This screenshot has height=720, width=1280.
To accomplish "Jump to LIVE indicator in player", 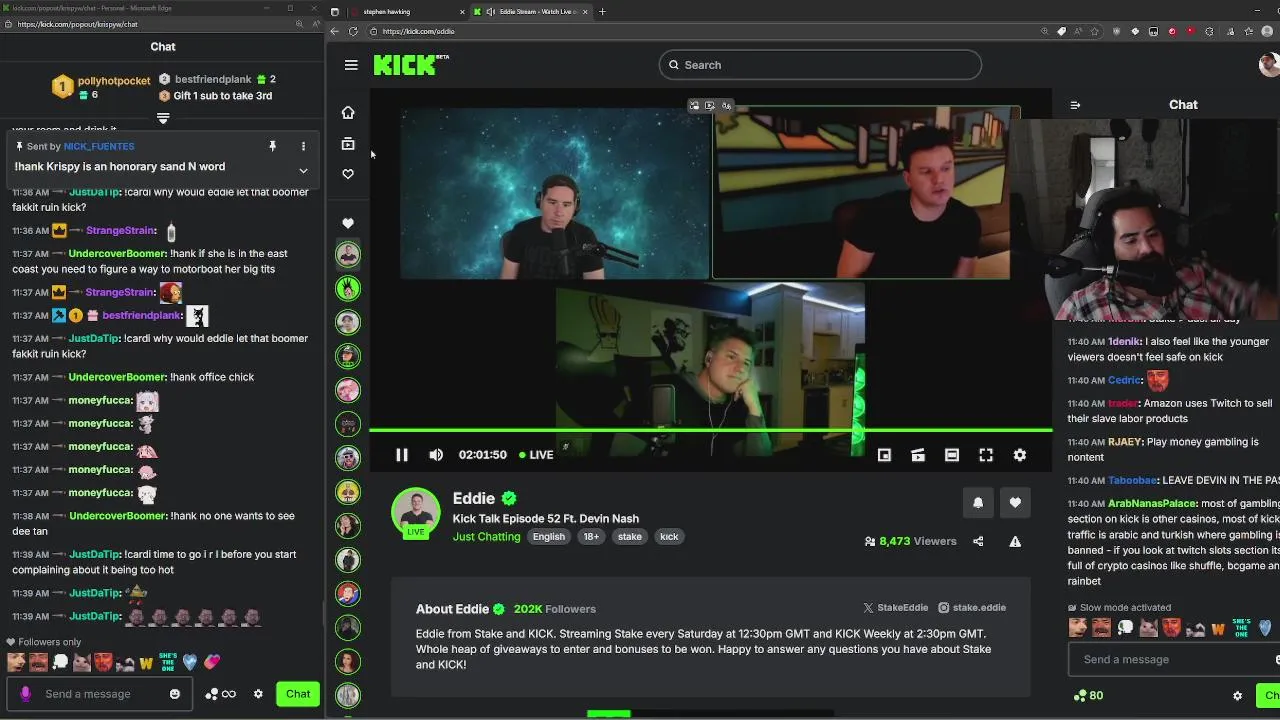I will coord(536,455).
